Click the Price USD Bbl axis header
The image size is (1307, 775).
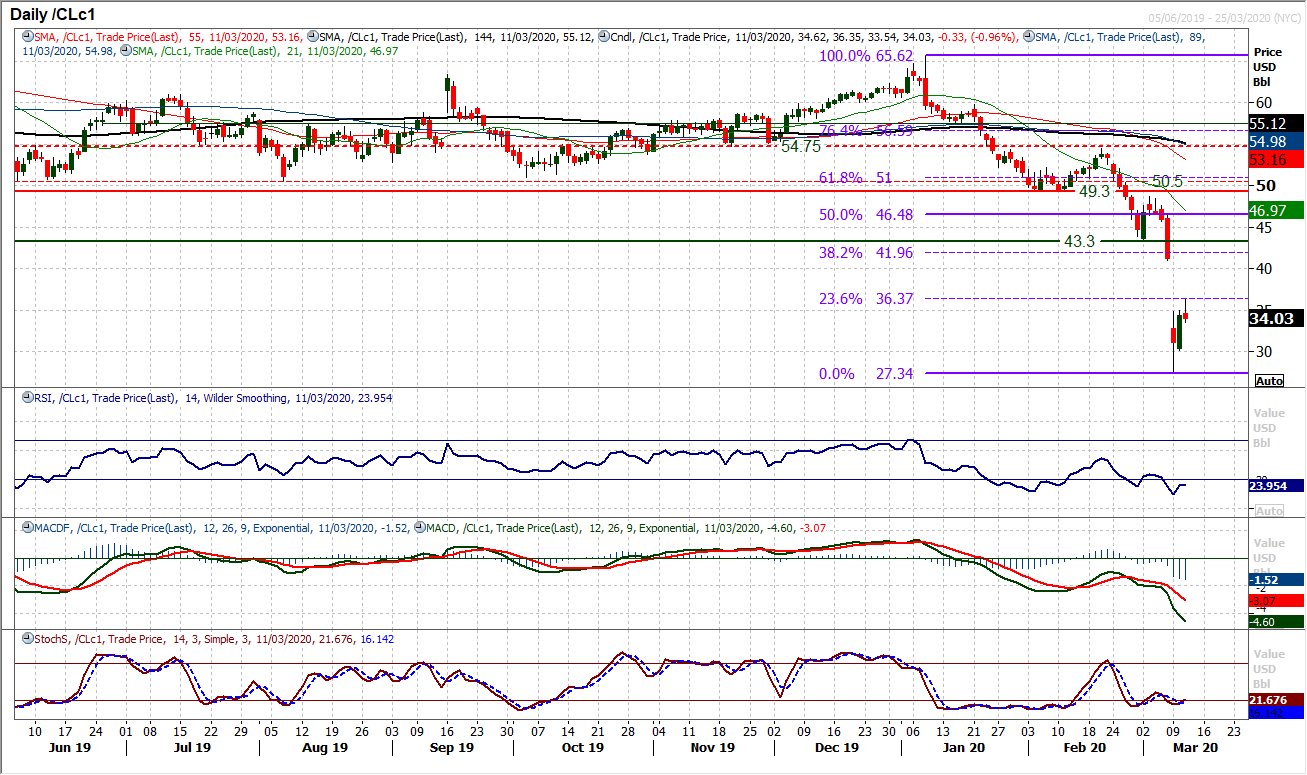[x=1267, y=66]
